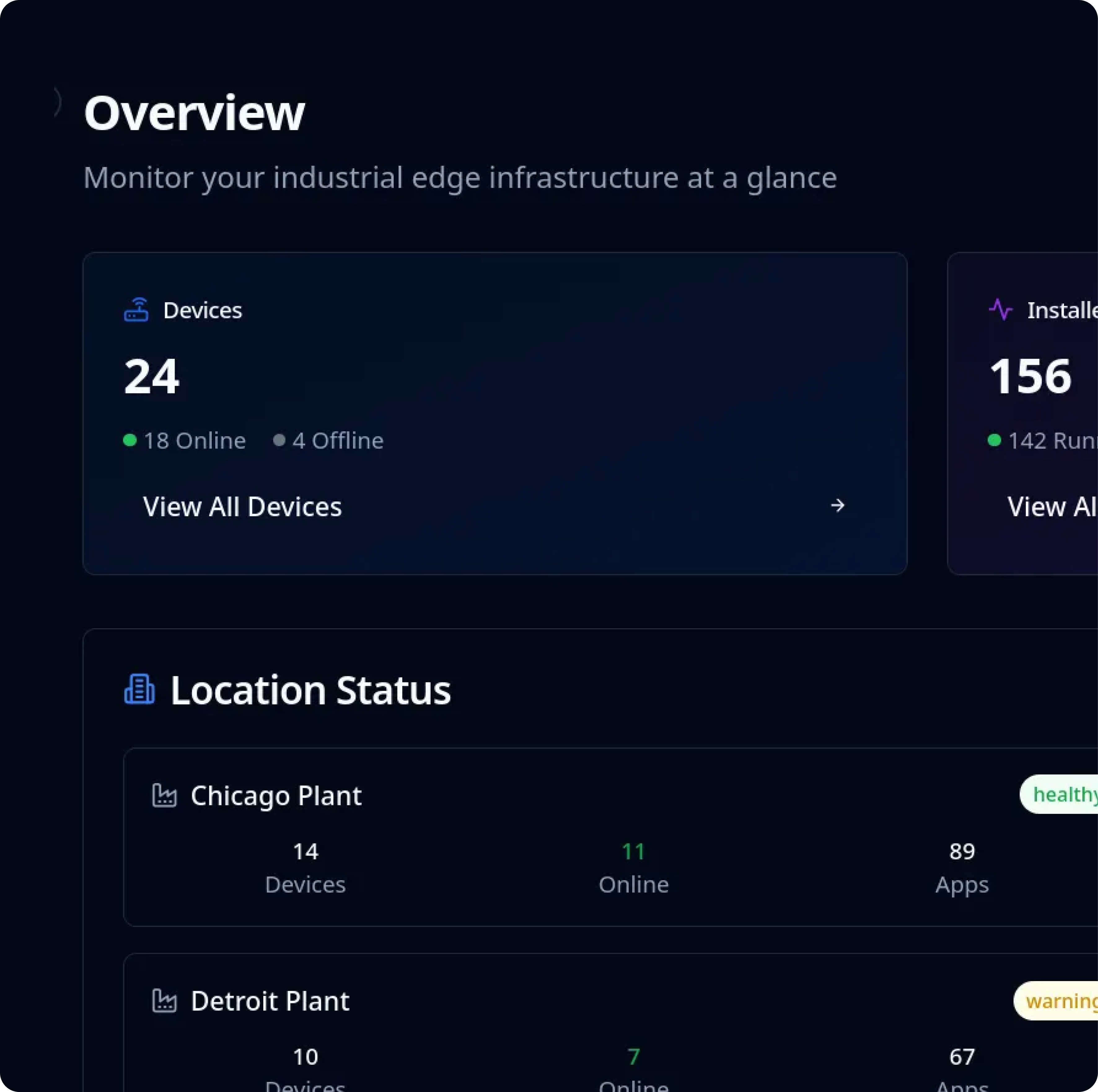Open View All Devices link
This screenshot has width=1098, height=1092.
click(243, 507)
